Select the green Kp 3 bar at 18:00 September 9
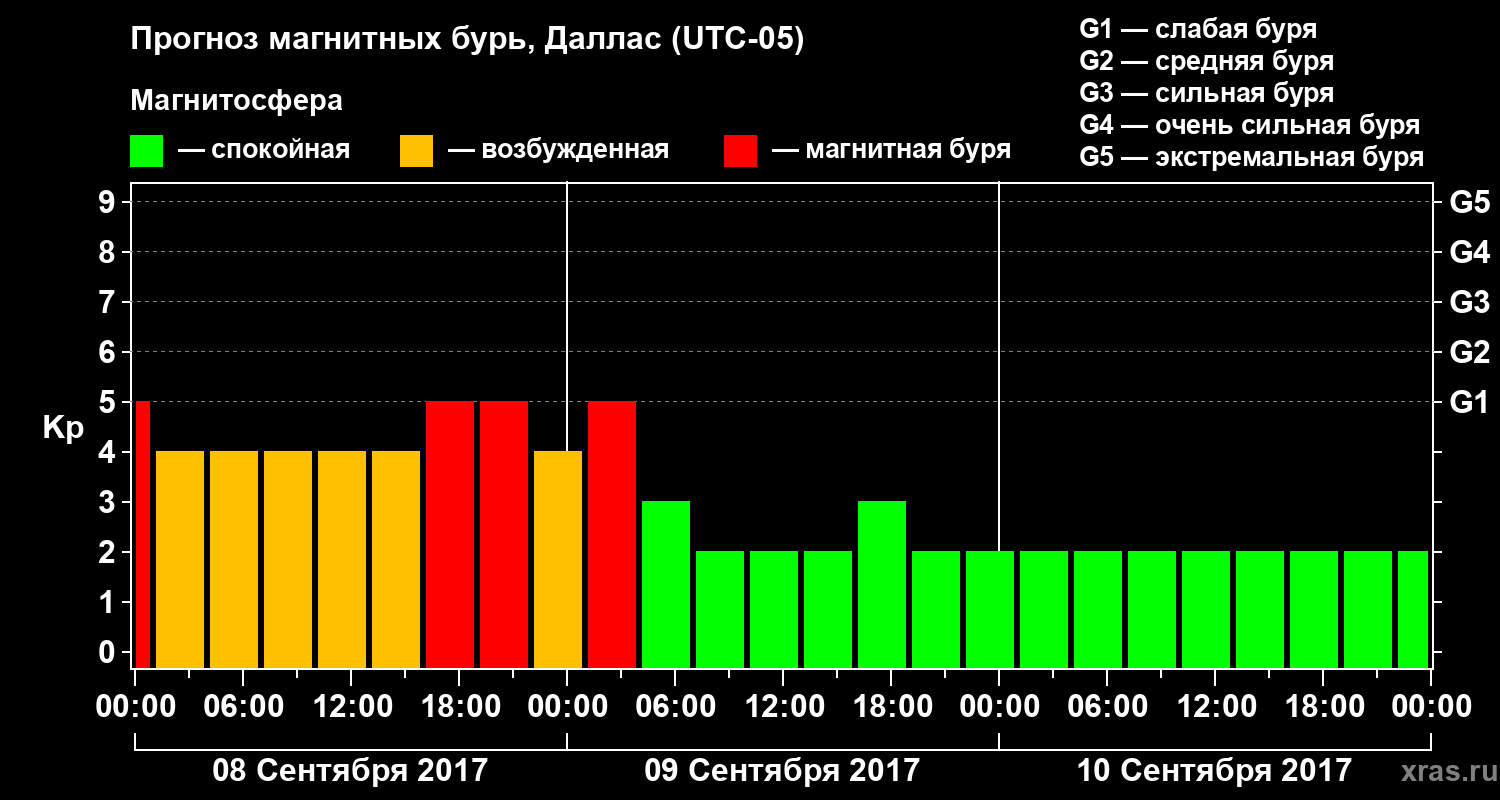This screenshot has width=1500, height=800. [x=882, y=585]
